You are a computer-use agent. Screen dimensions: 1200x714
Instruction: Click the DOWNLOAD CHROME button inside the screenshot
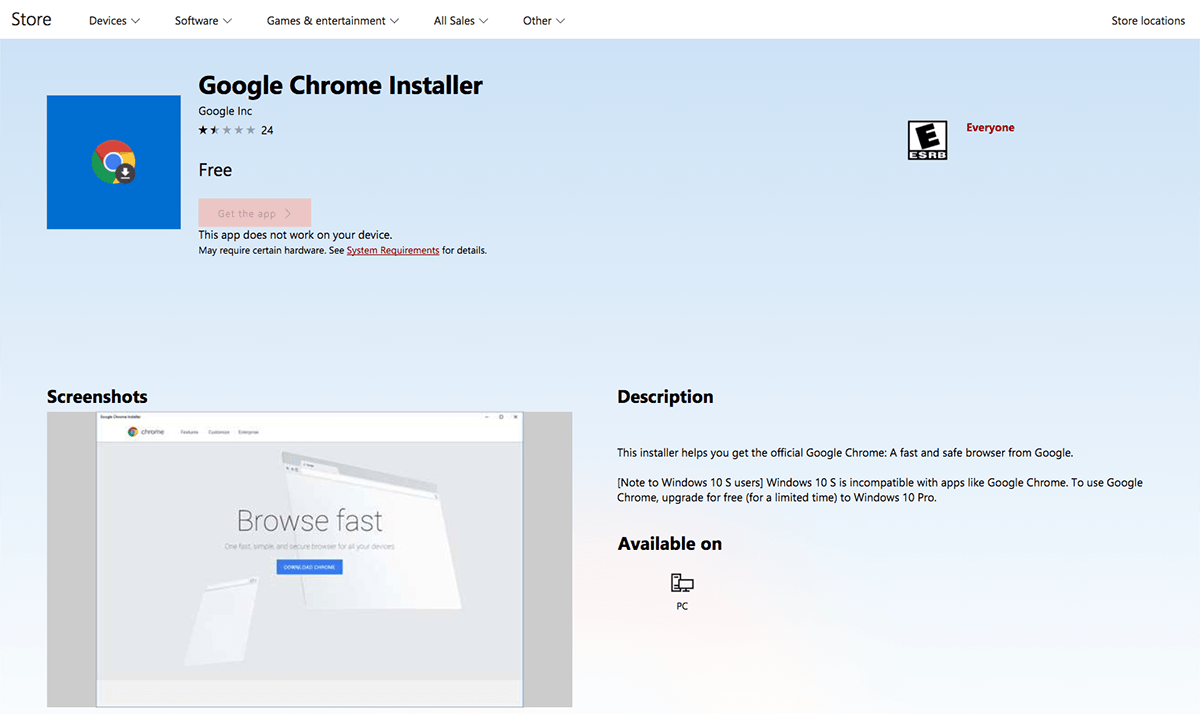click(308, 566)
